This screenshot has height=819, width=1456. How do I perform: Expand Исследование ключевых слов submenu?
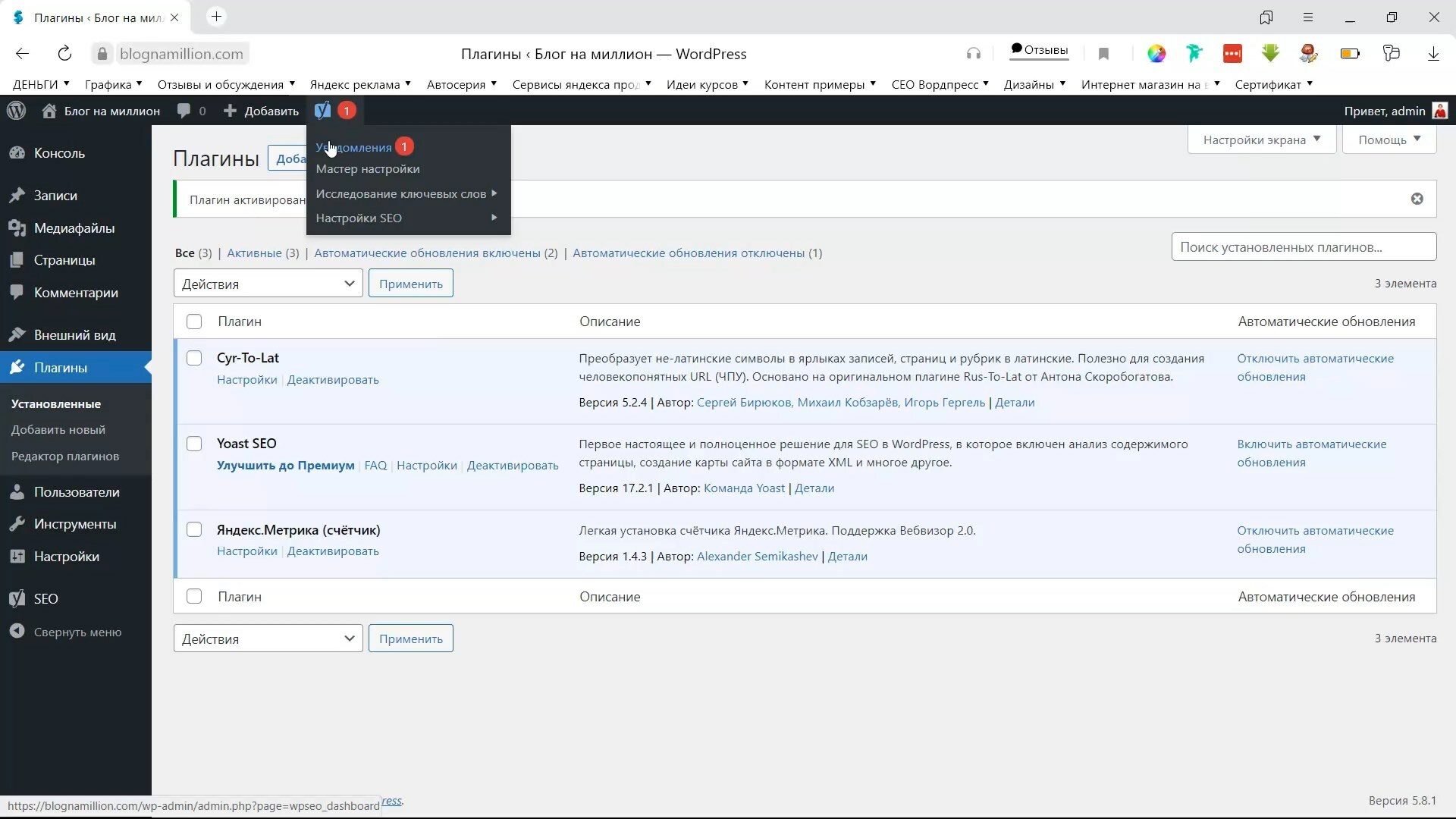[408, 193]
